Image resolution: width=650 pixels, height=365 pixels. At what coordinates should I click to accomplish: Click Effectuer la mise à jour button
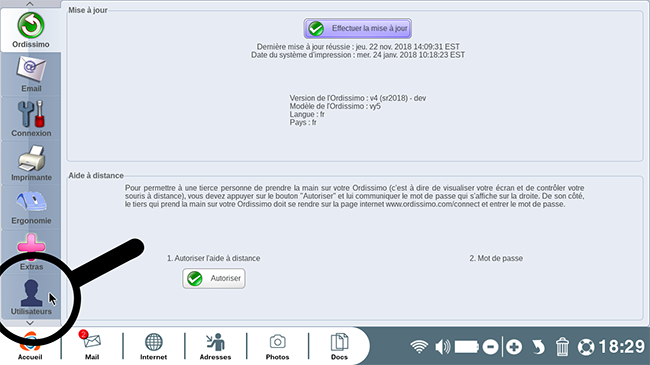357,28
